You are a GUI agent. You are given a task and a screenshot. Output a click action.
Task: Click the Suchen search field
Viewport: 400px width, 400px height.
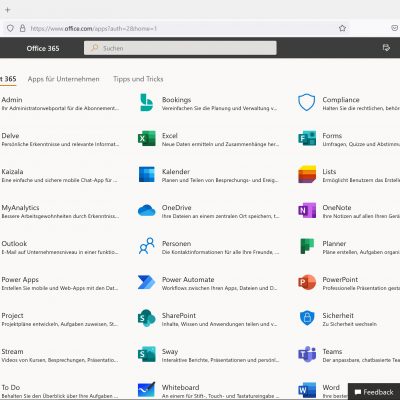click(x=180, y=48)
